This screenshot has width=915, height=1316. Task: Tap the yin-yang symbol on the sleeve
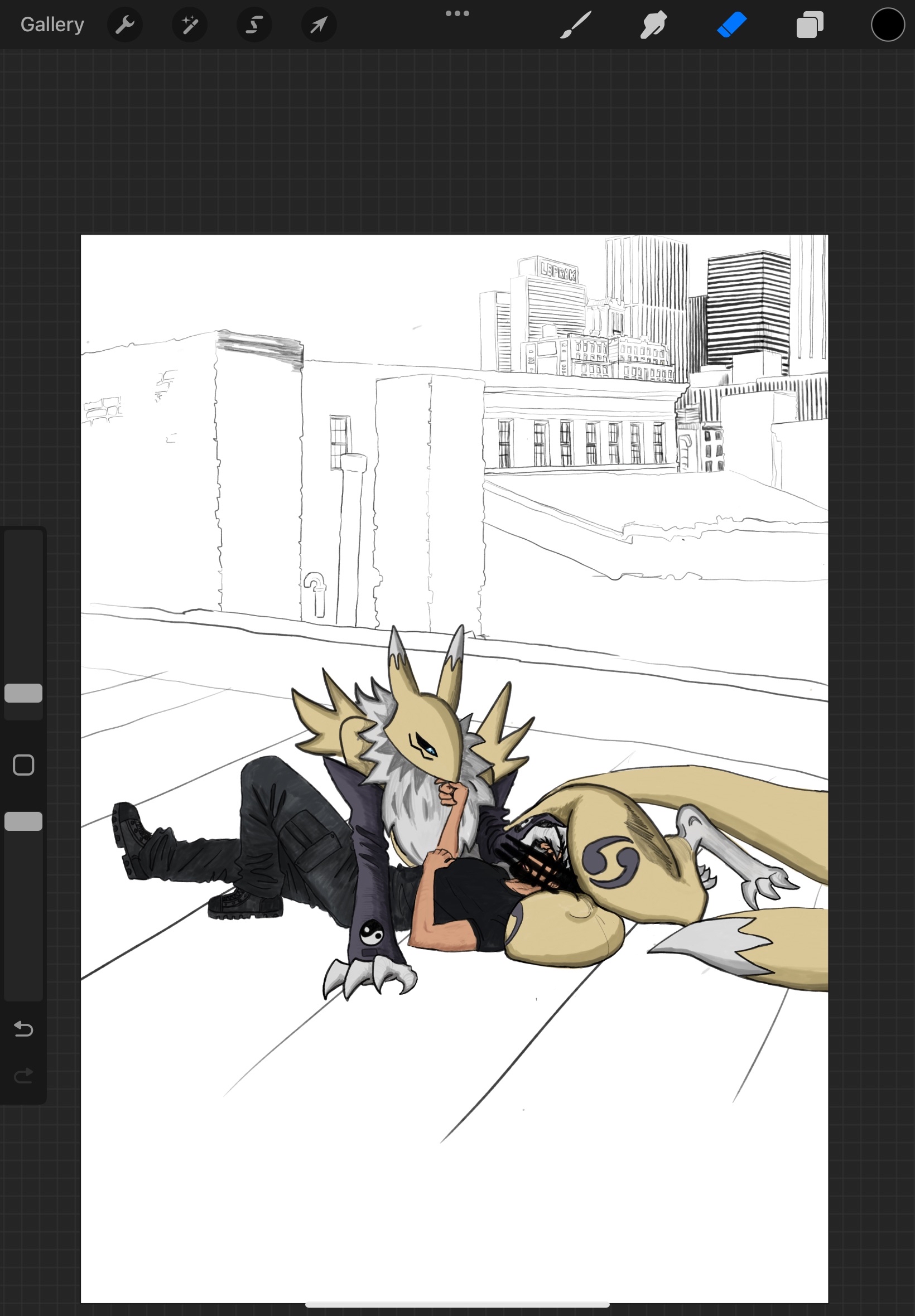click(372, 933)
